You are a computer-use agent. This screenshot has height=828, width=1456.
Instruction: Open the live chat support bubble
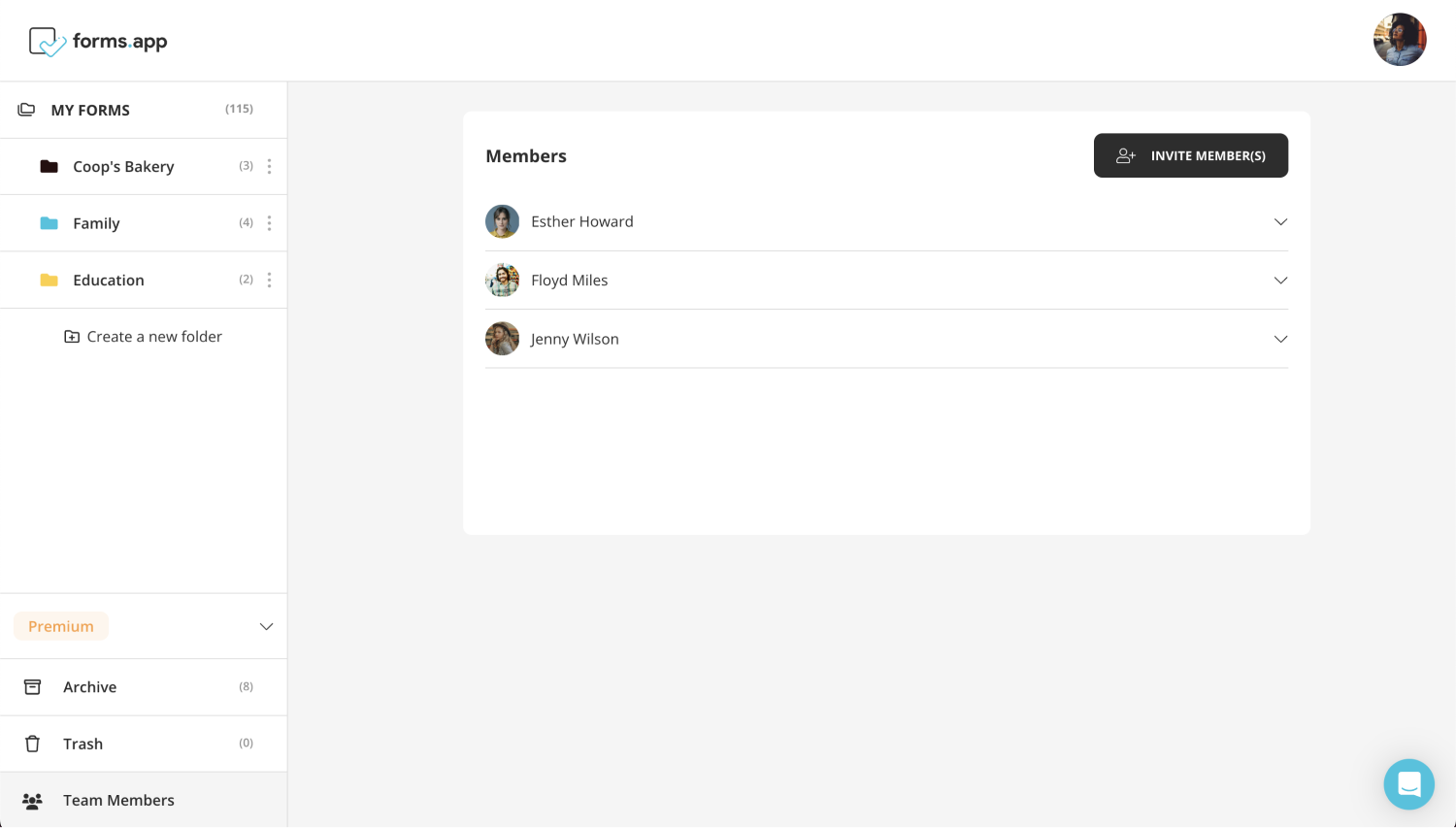1408,784
